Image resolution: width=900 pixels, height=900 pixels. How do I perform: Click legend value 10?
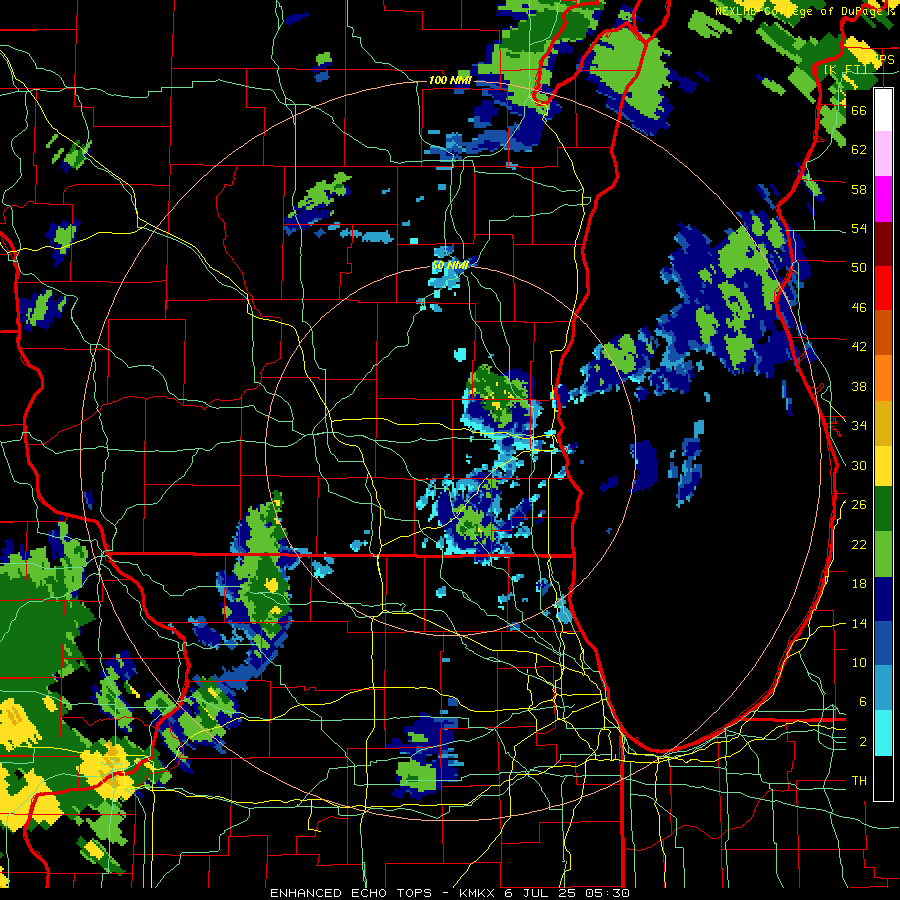tap(859, 662)
